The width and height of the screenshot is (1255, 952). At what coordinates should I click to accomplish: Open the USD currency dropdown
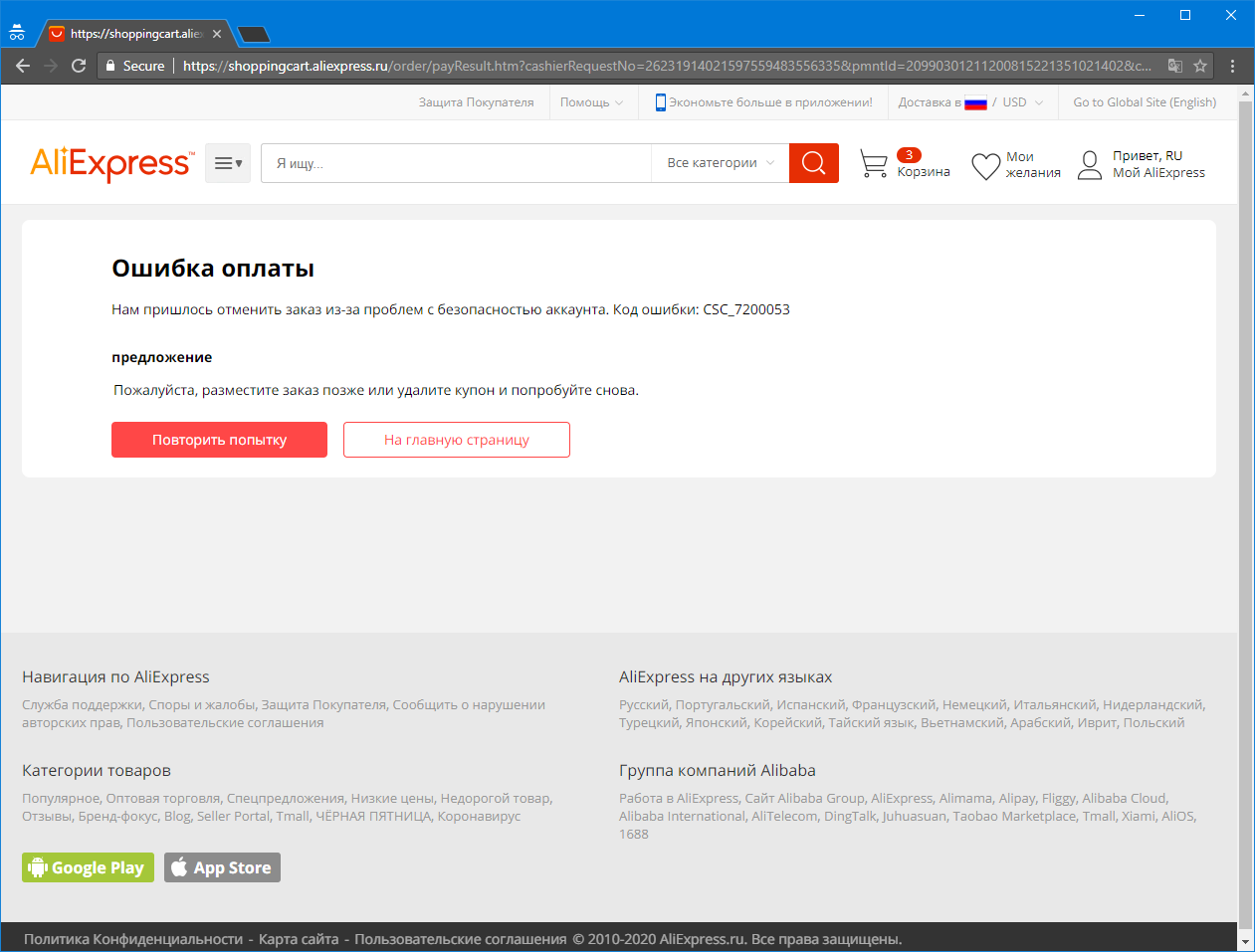pyautogui.click(x=1023, y=102)
